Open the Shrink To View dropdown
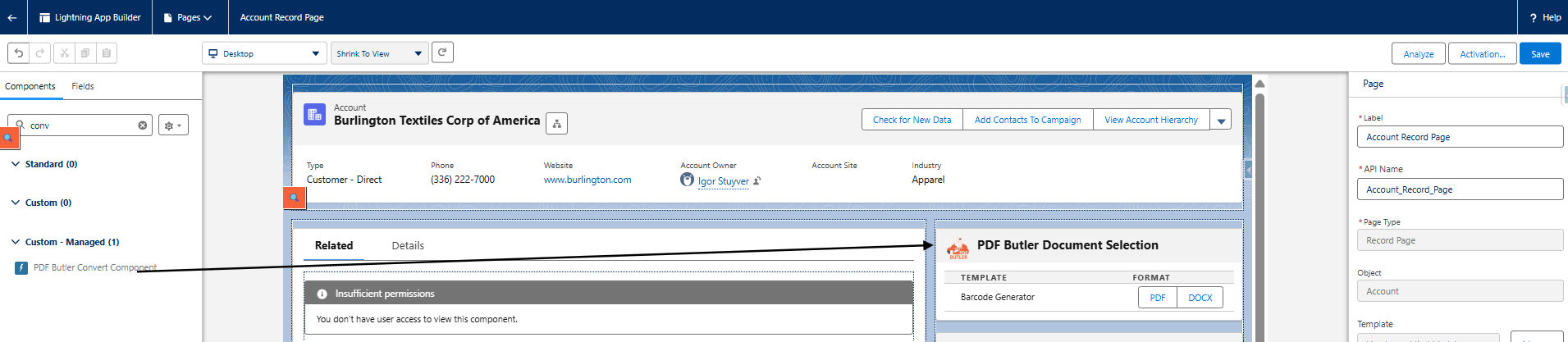The width and height of the screenshot is (1568, 342). pos(380,53)
